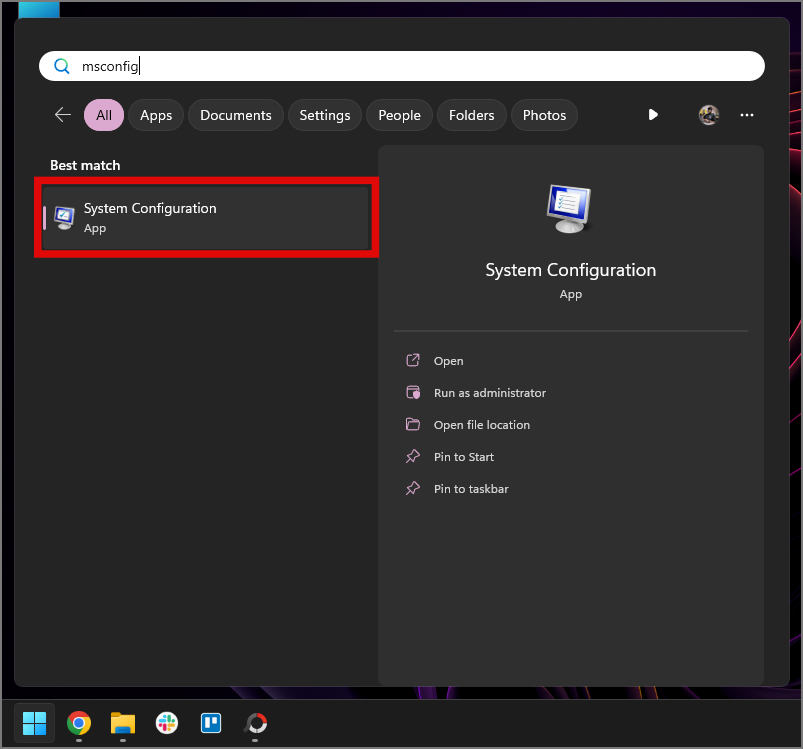Click the Open action's arrow icon
The image size is (803, 749).
tap(413, 360)
